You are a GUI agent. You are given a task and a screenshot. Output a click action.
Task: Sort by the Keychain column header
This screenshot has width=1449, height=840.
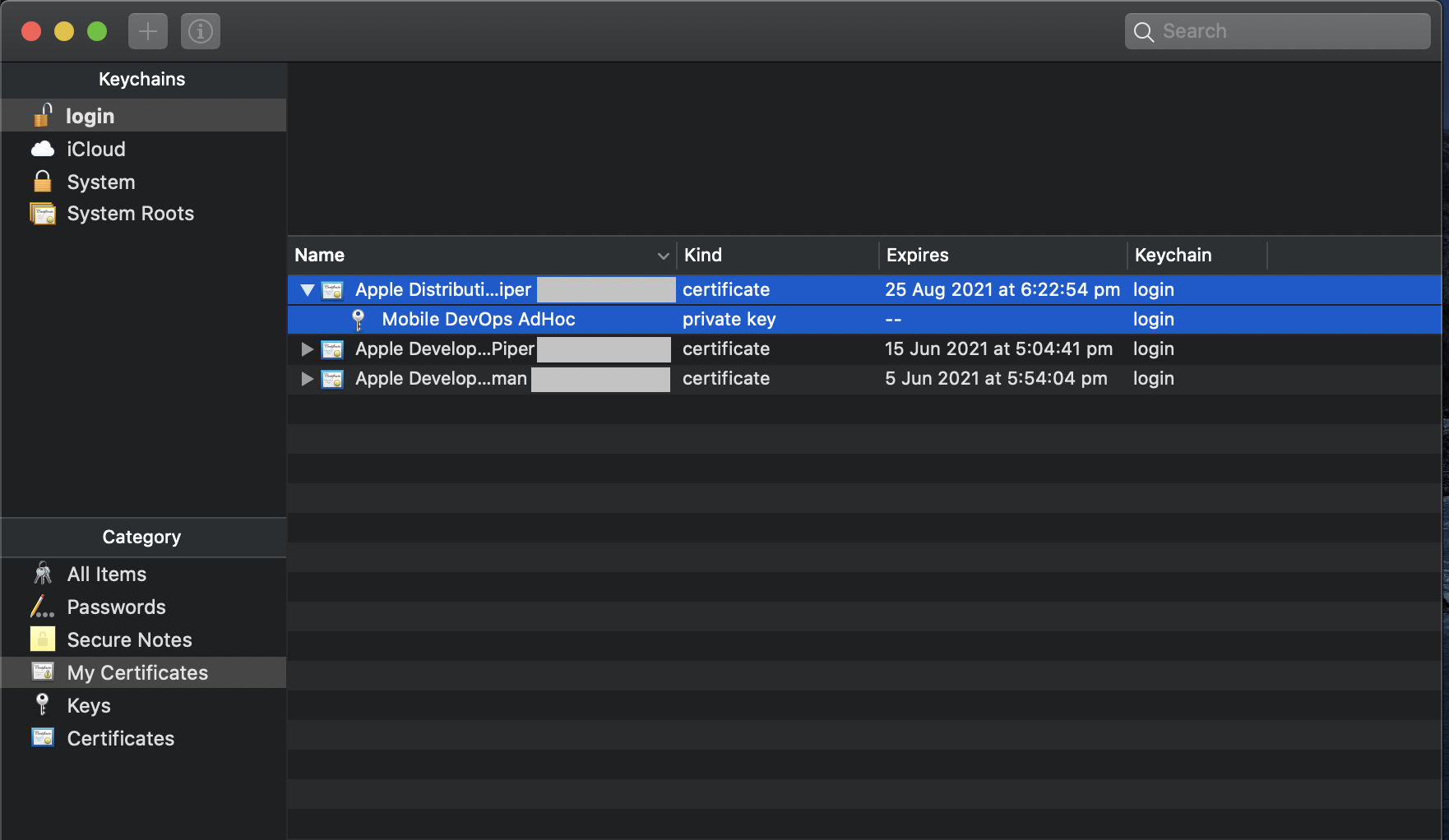1197,256
